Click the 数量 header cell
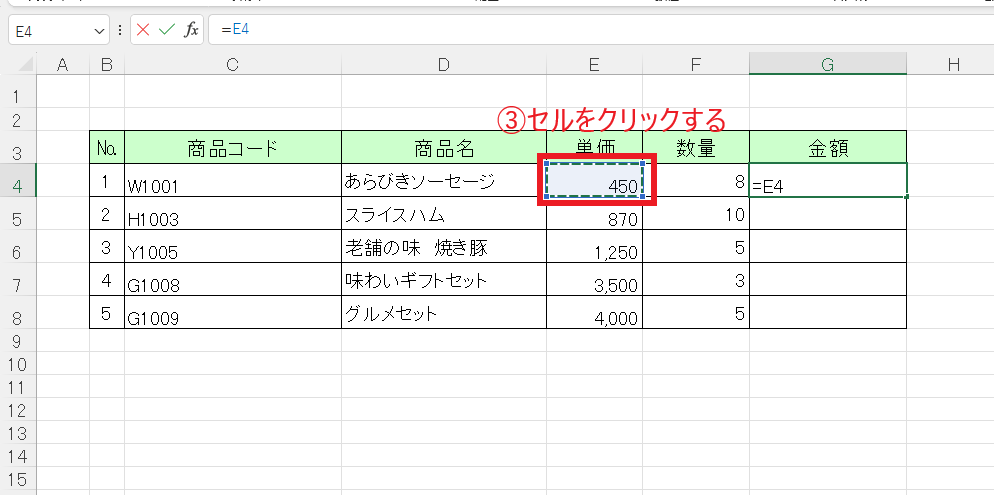Image resolution: width=994 pixels, height=495 pixels. (x=696, y=147)
